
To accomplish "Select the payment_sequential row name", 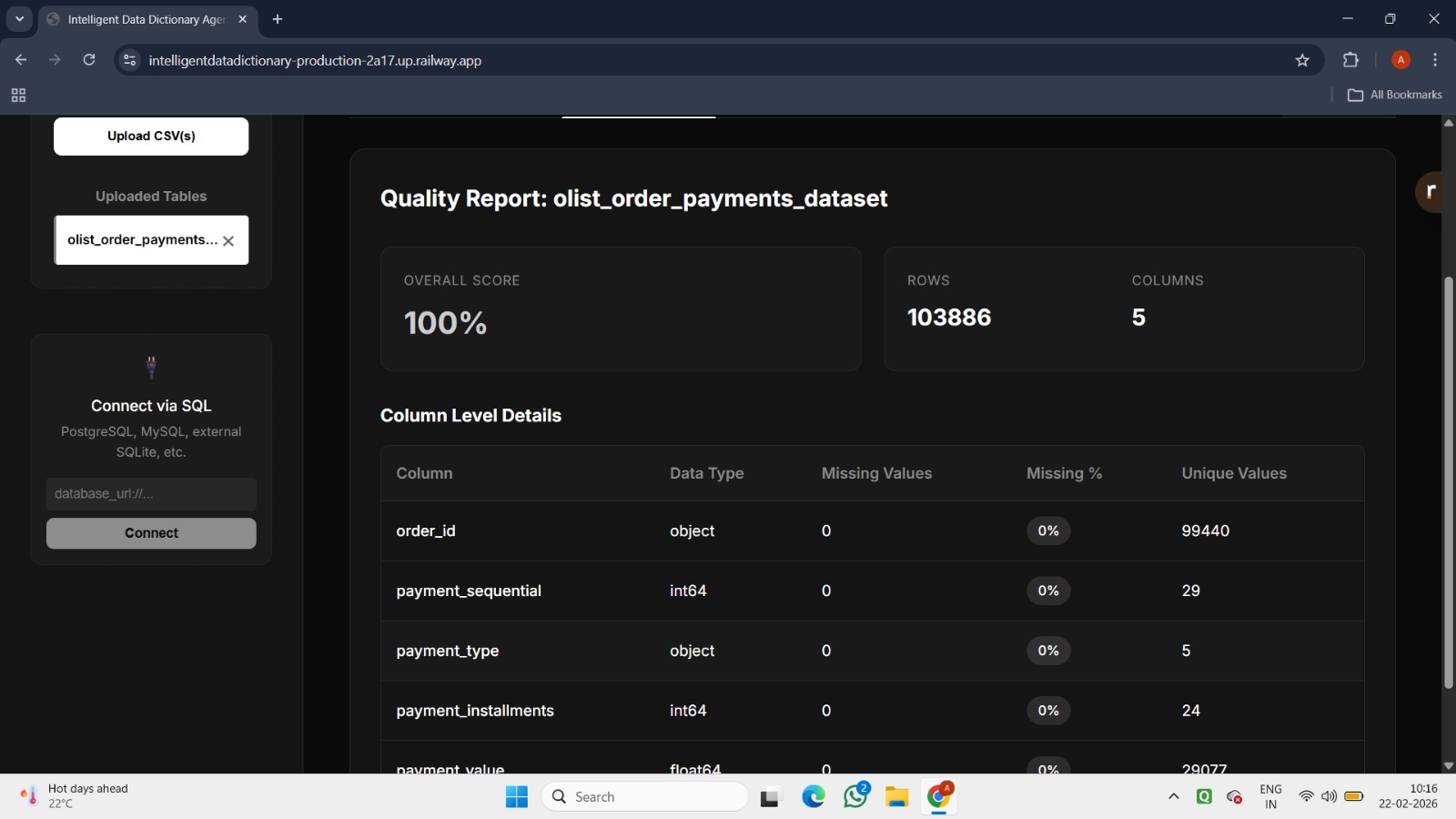I will (x=469, y=591).
